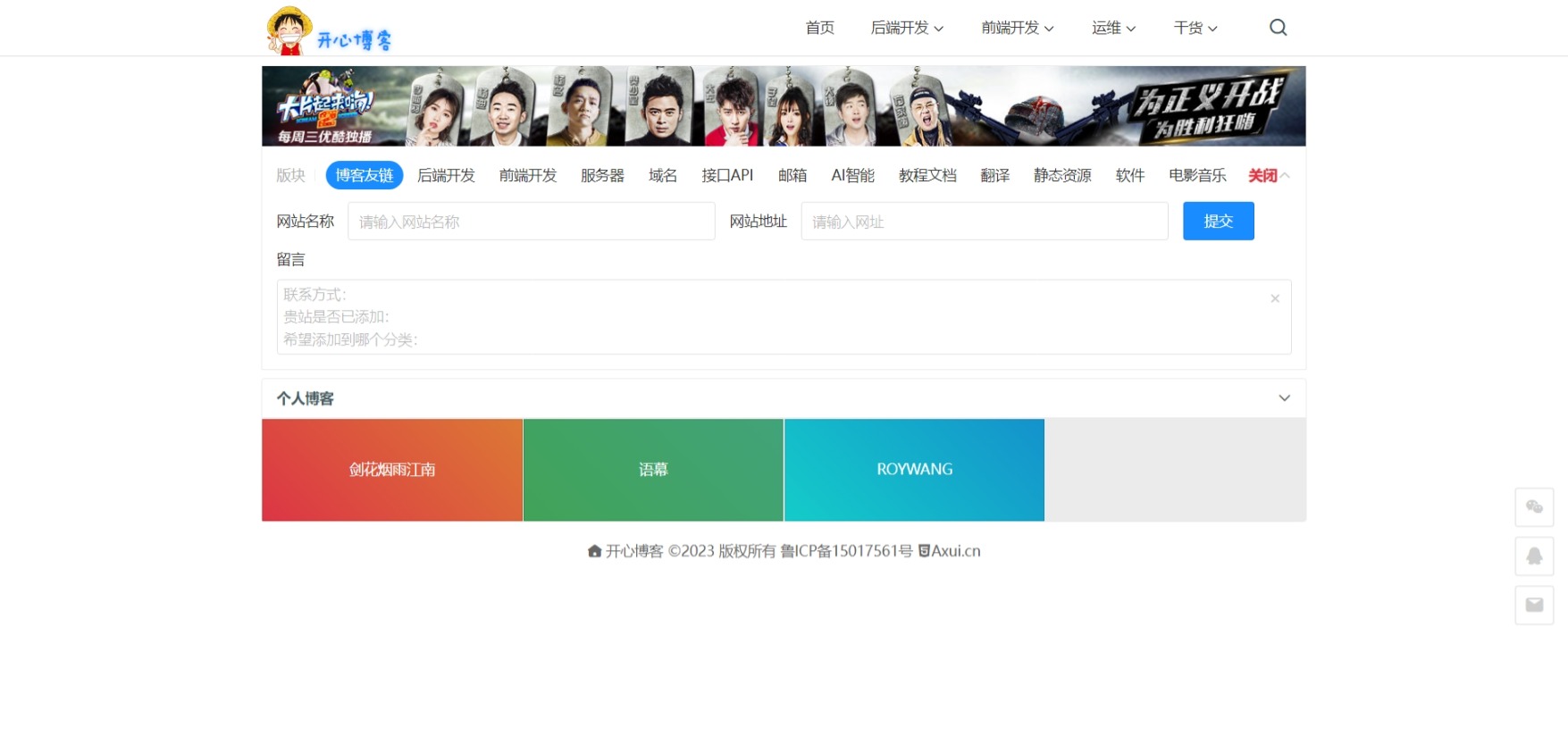Image resolution: width=1568 pixels, height=736 pixels.
Task: Clear the 留言 textarea with X icon
Action: pos(1275,298)
